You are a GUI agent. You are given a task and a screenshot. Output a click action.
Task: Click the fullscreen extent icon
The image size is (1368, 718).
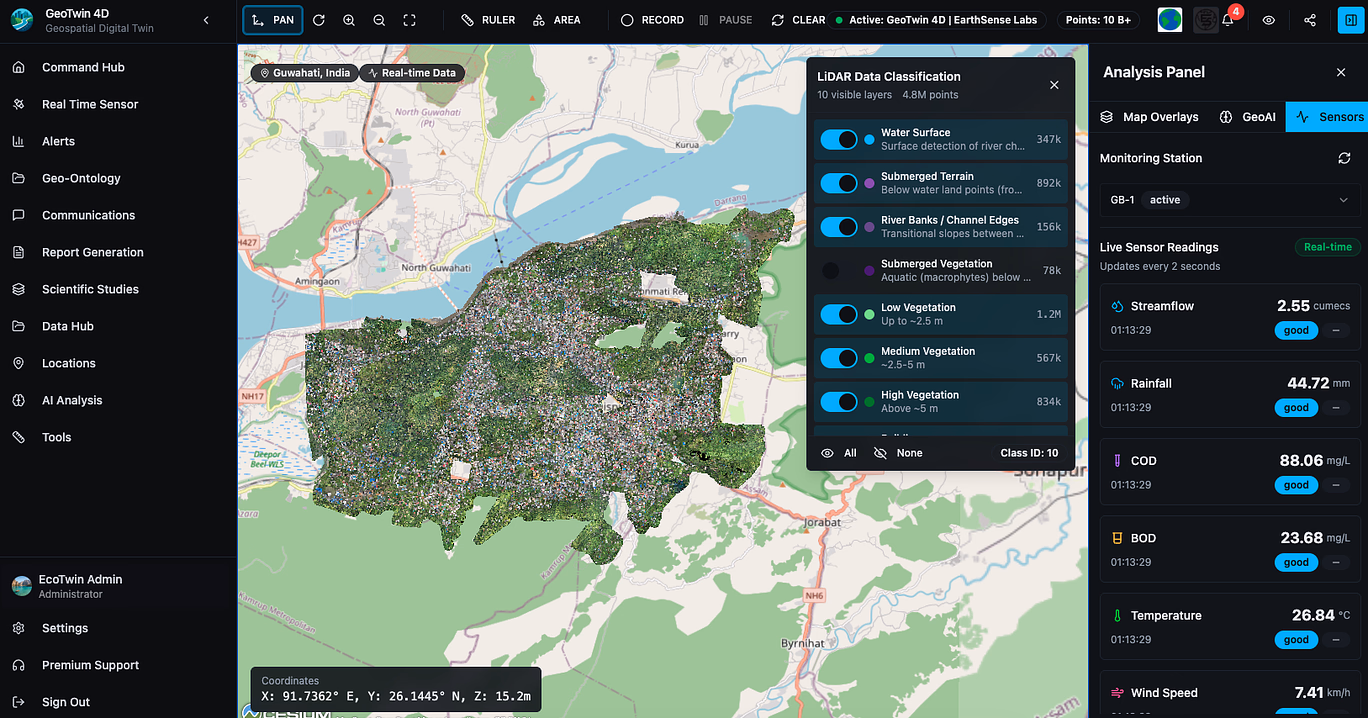click(409, 20)
